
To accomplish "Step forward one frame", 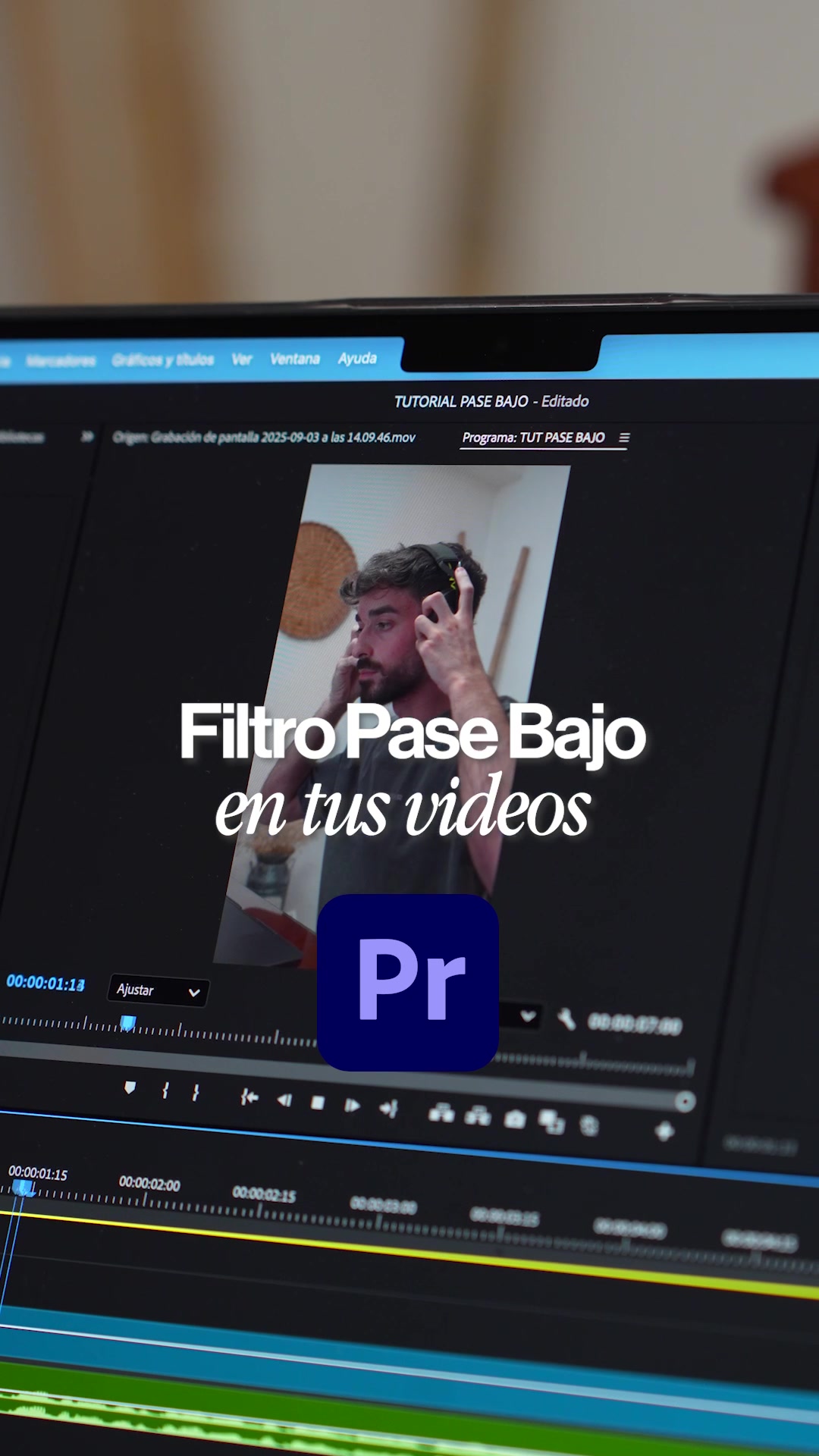I will 352,1106.
